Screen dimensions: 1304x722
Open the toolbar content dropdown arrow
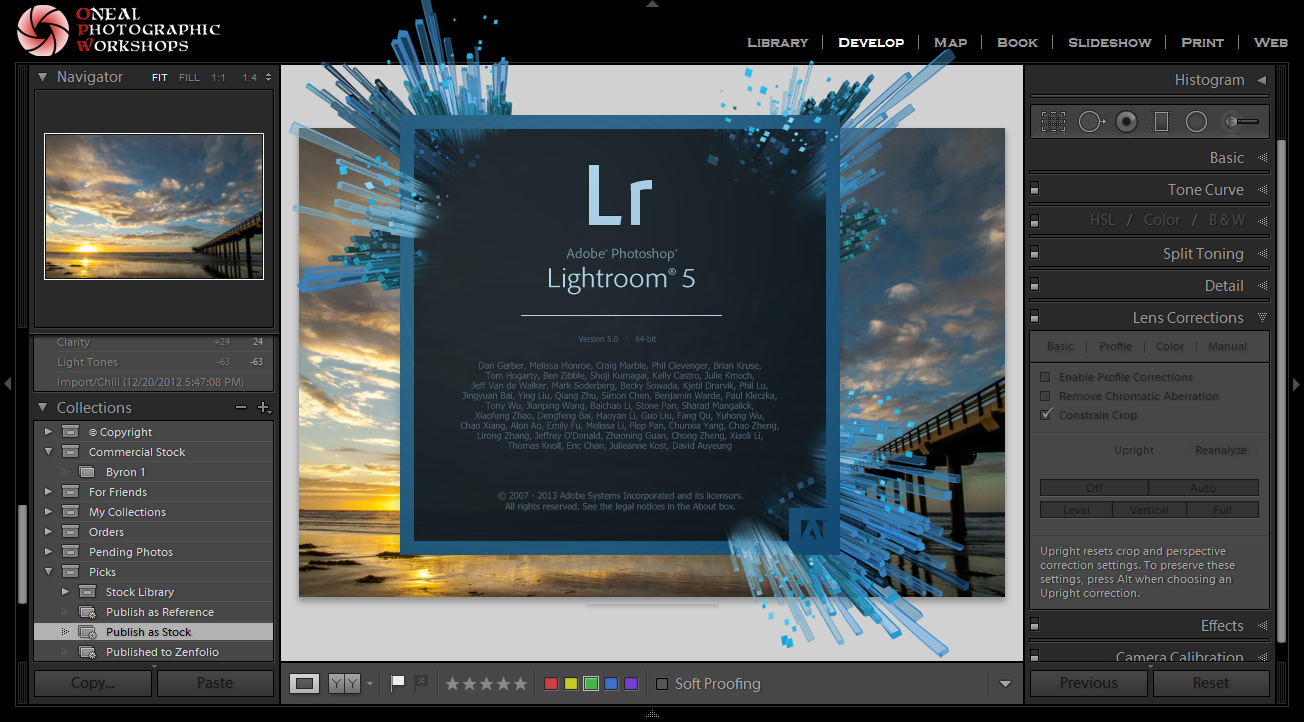(1006, 684)
